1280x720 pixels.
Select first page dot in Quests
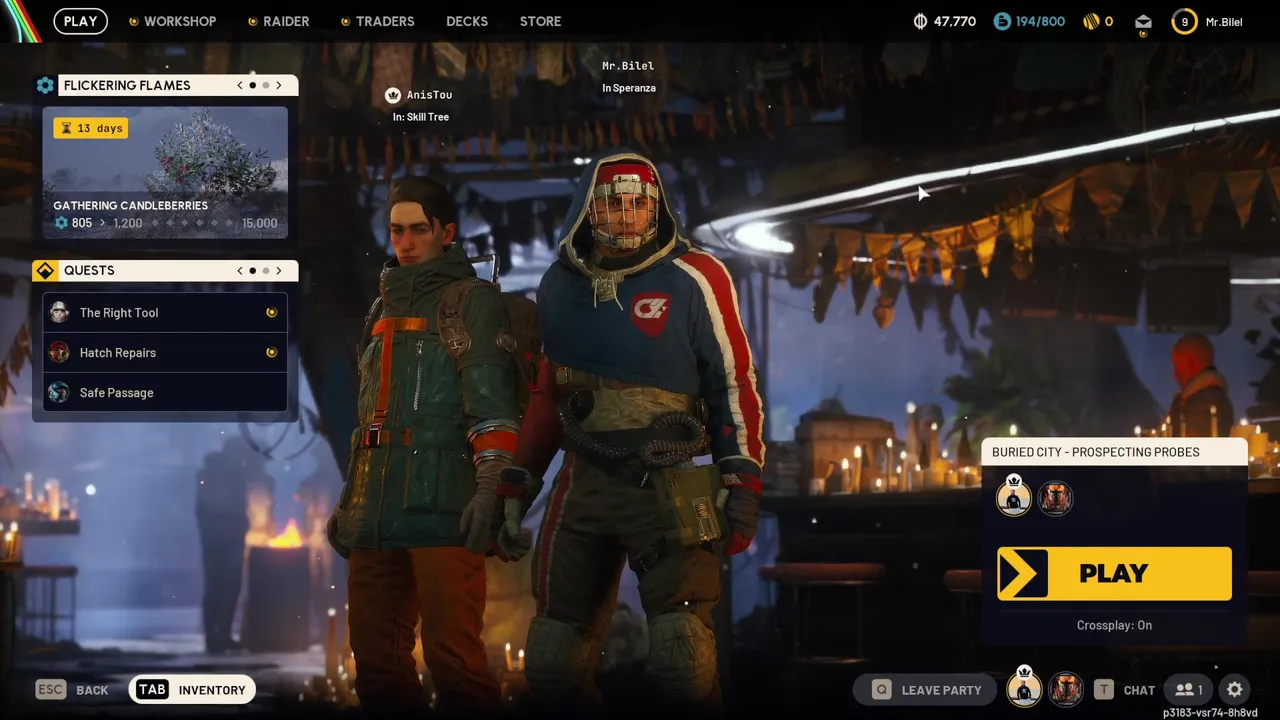point(253,270)
